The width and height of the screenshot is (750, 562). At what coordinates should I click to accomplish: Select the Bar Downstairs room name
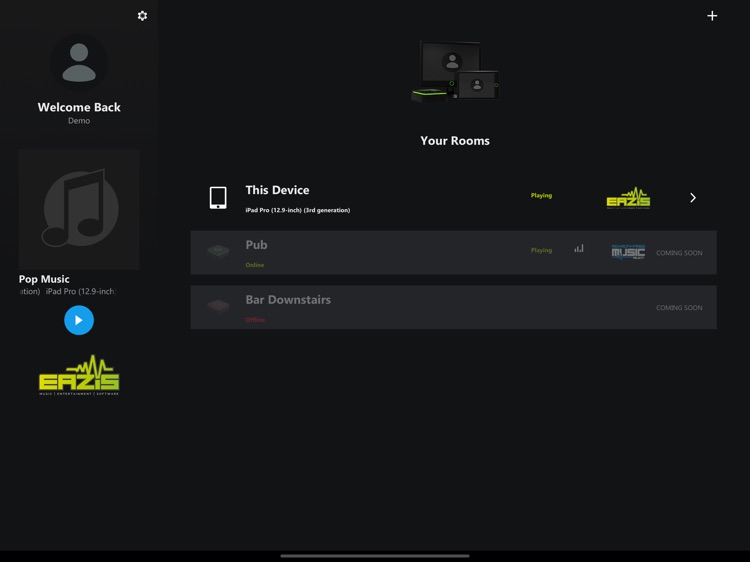pos(288,300)
